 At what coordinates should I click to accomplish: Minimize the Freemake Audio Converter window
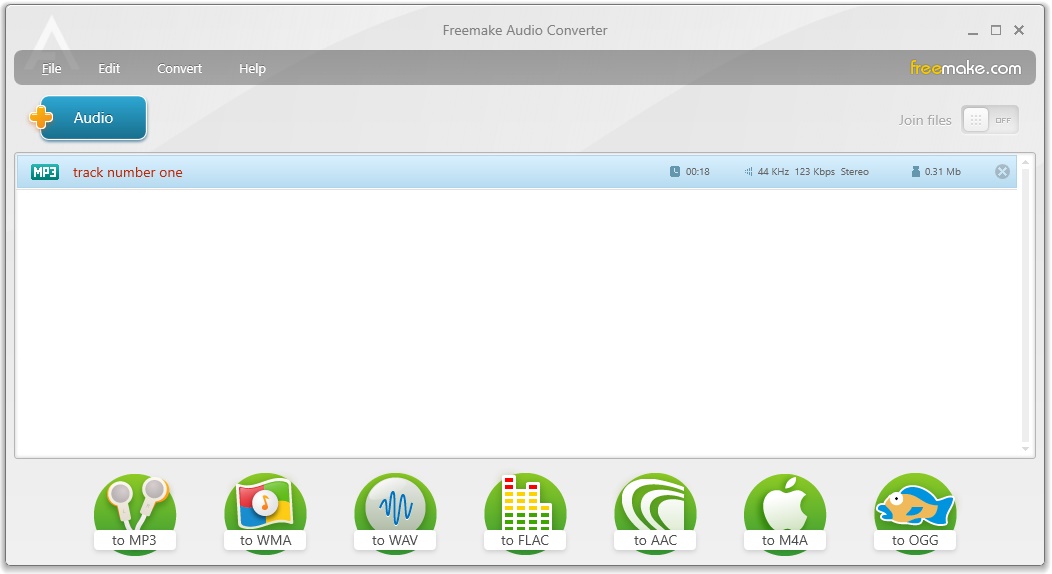[x=973, y=31]
